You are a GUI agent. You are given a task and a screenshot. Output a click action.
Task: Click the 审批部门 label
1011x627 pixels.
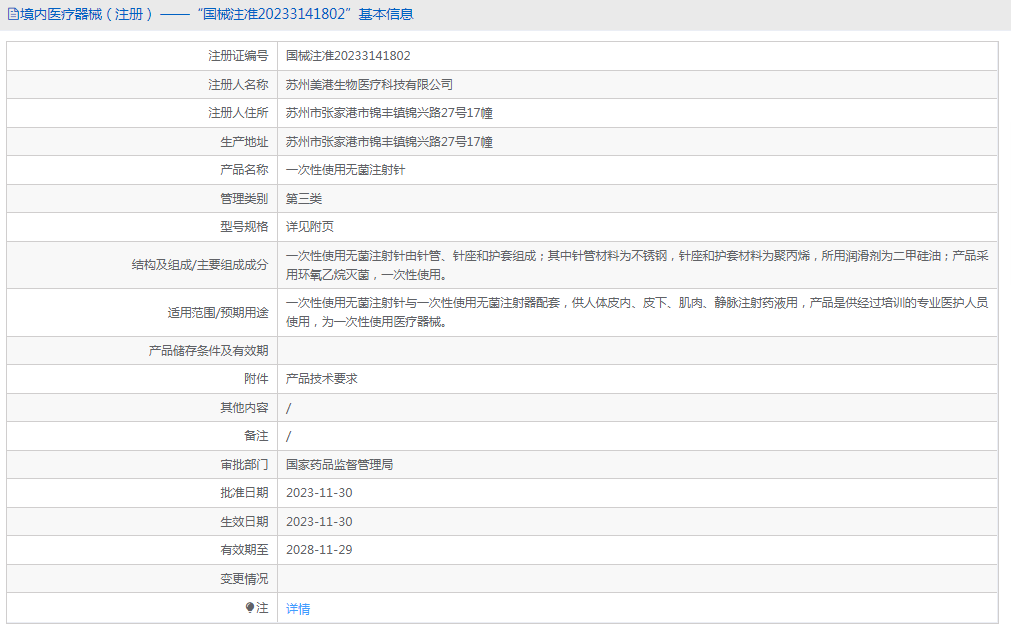[244, 465]
